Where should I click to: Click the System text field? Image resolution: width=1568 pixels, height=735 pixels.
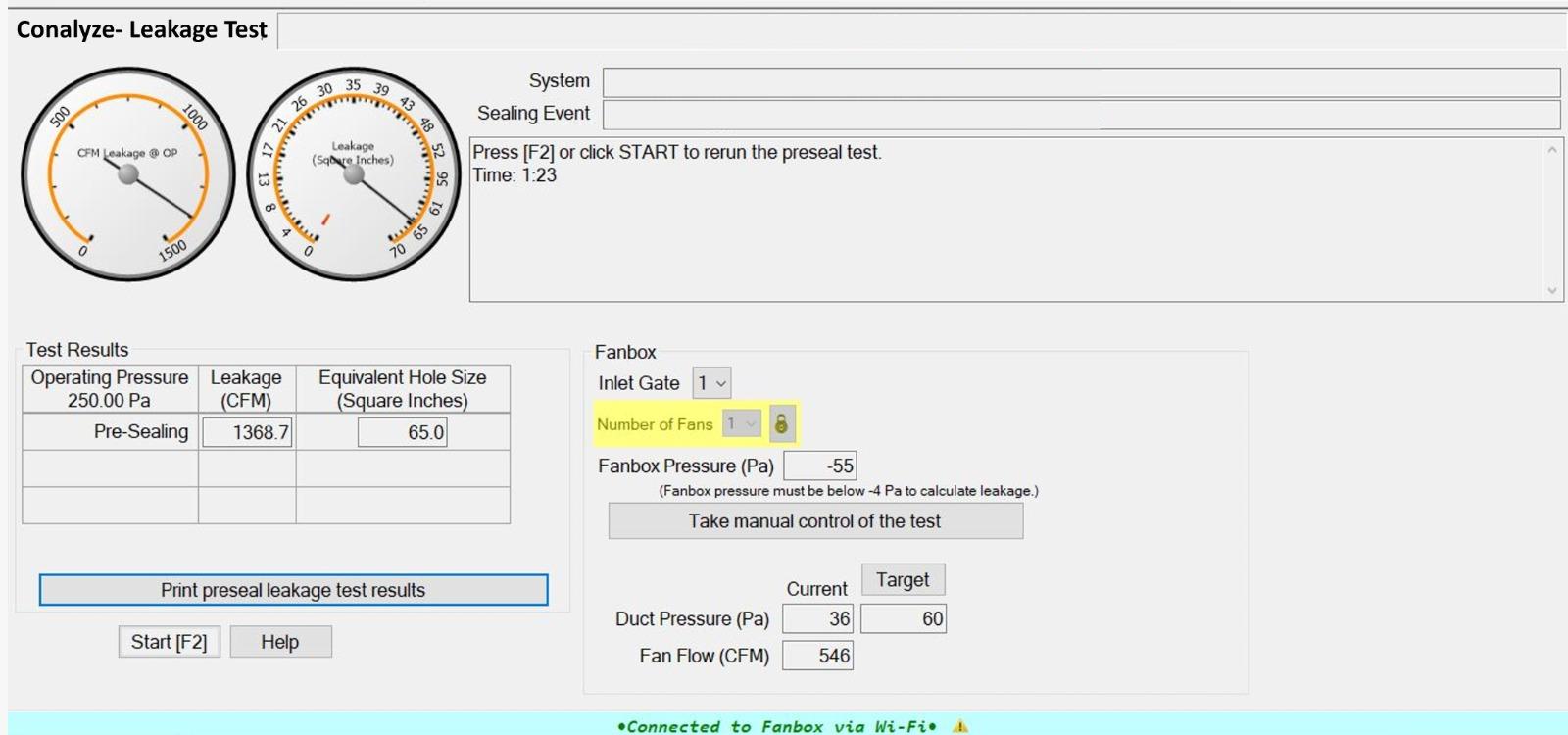click(1080, 82)
